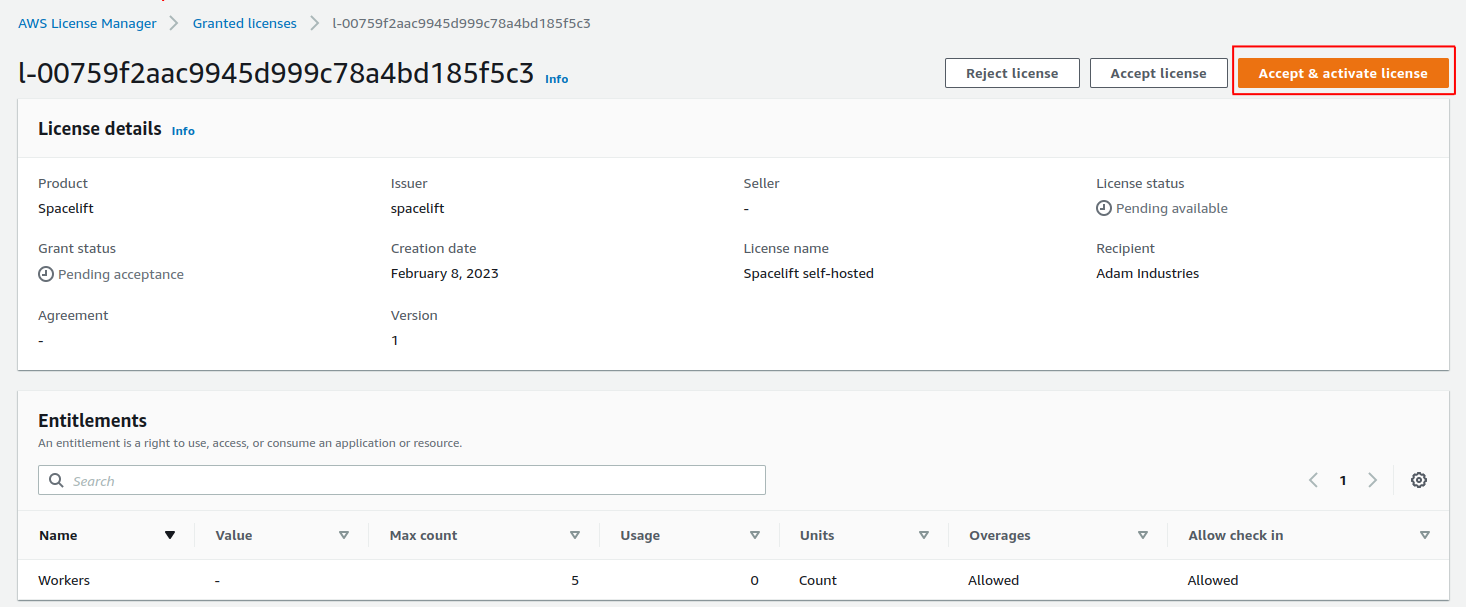Image resolution: width=1466 pixels, height=607 pixels.
Task: Open Granted licenses breadcrumb link
Action: click(244, 23)
